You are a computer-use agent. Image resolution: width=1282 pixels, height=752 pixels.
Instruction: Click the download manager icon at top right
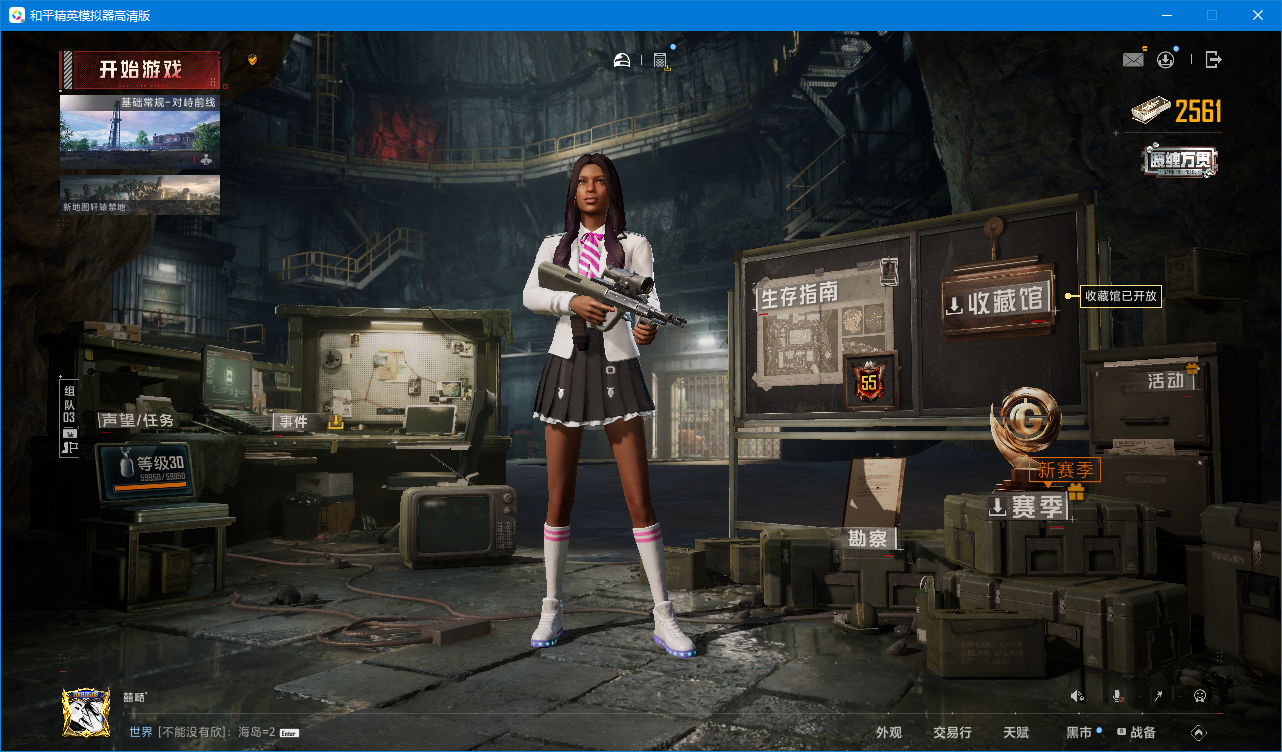click(1165, 60)
